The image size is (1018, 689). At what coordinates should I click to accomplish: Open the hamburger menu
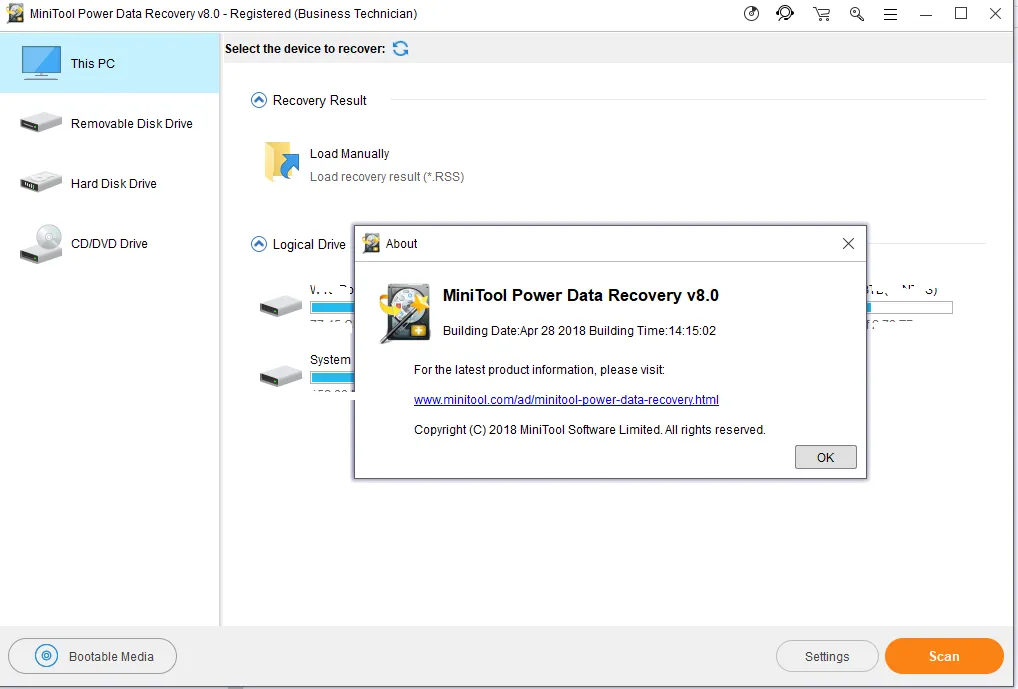[x=891, y=14]
